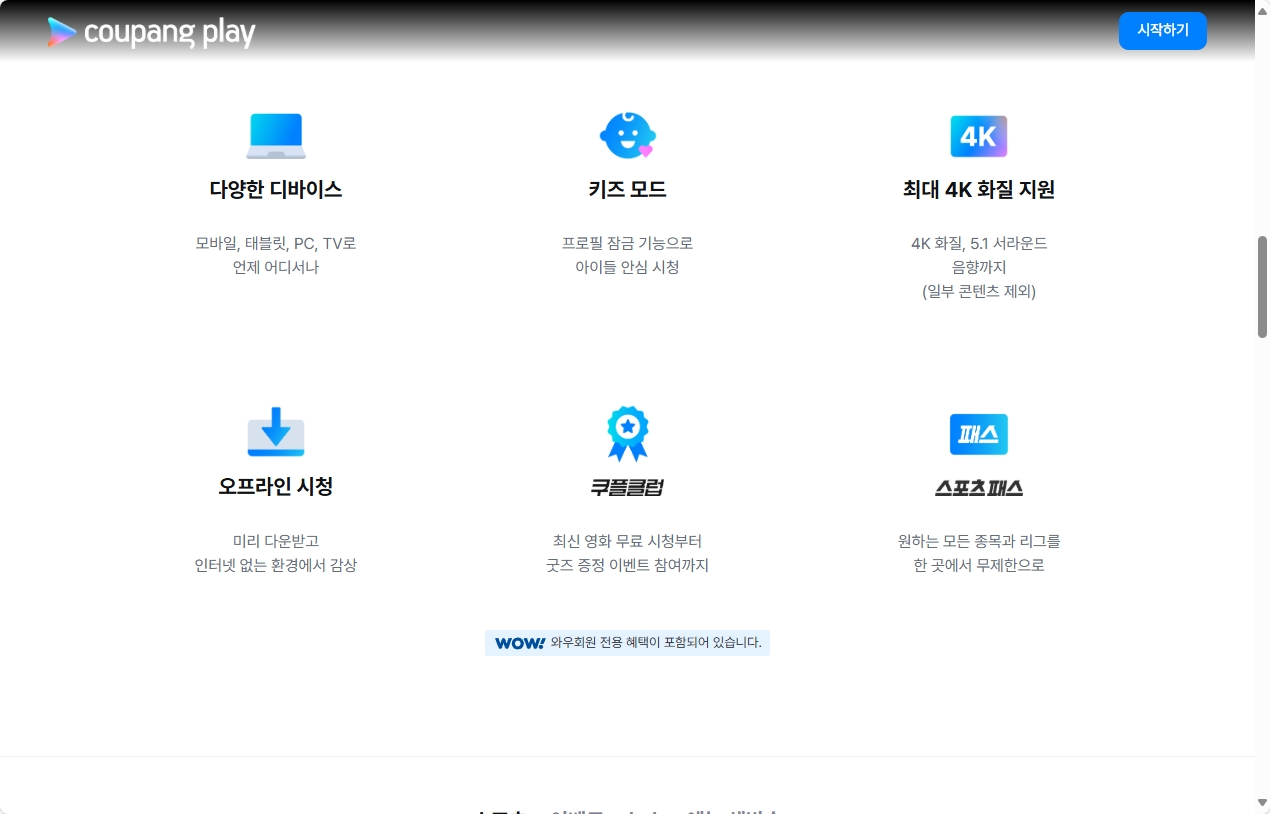Click the 스포츠패스 stylized title
The width and height of the screenshot is (1270, 814).
[979, 488]
